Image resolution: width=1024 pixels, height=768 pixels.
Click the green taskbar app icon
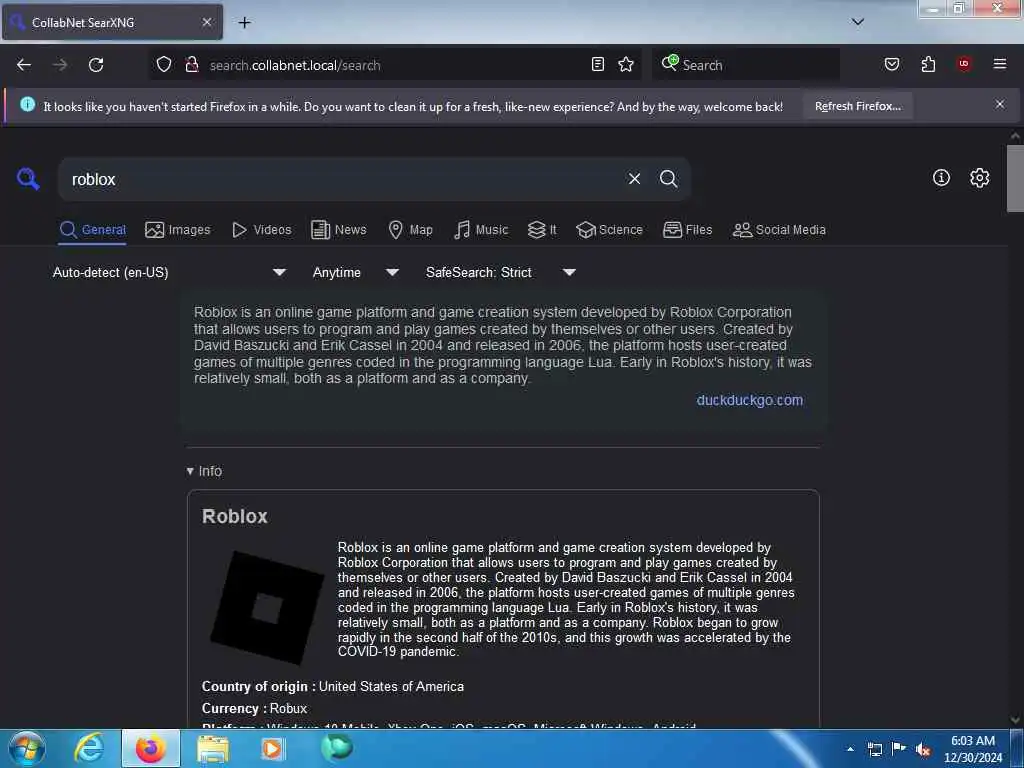[x=336, y=748]
